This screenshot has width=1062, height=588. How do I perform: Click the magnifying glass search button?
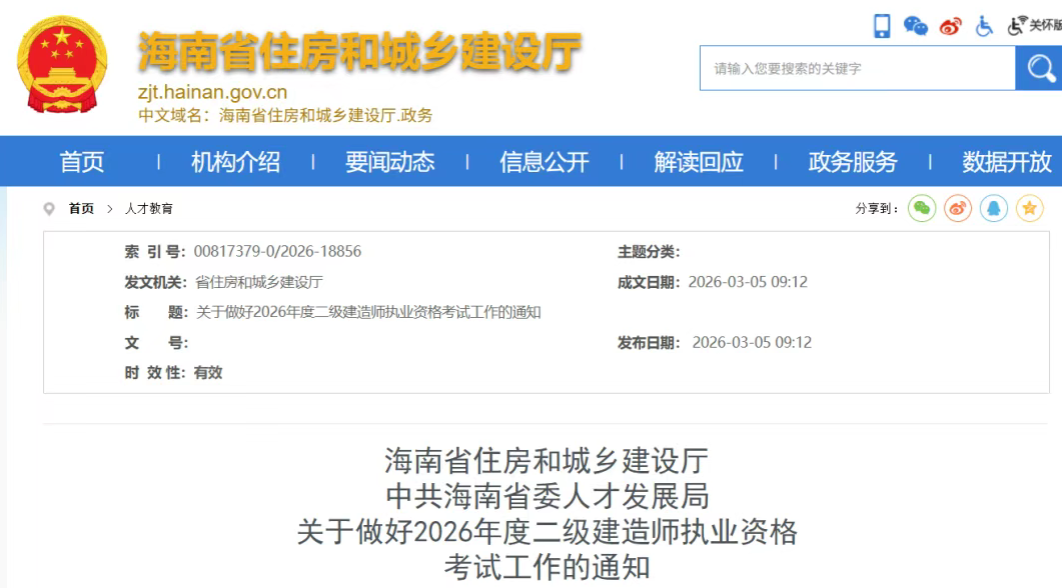[1039, 68]
